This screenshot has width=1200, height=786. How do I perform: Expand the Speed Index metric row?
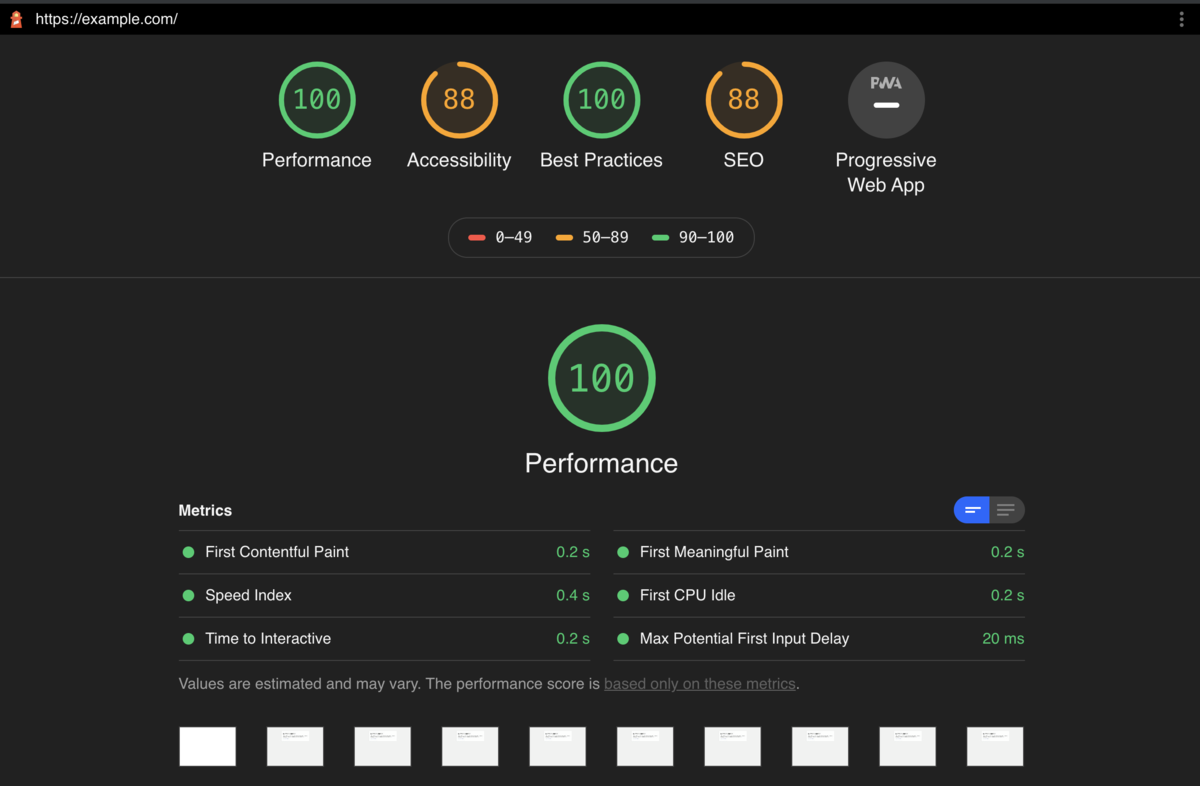384,595
